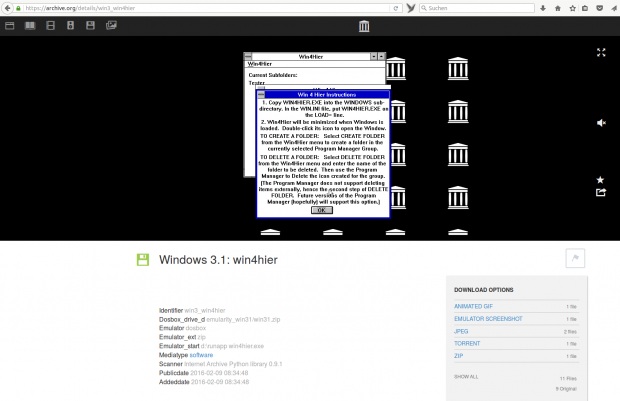Click into the address bar URL field
Image resolution: width=620 pixels, height=401 pixels.
pyautogui.click(x=206, y=8)
